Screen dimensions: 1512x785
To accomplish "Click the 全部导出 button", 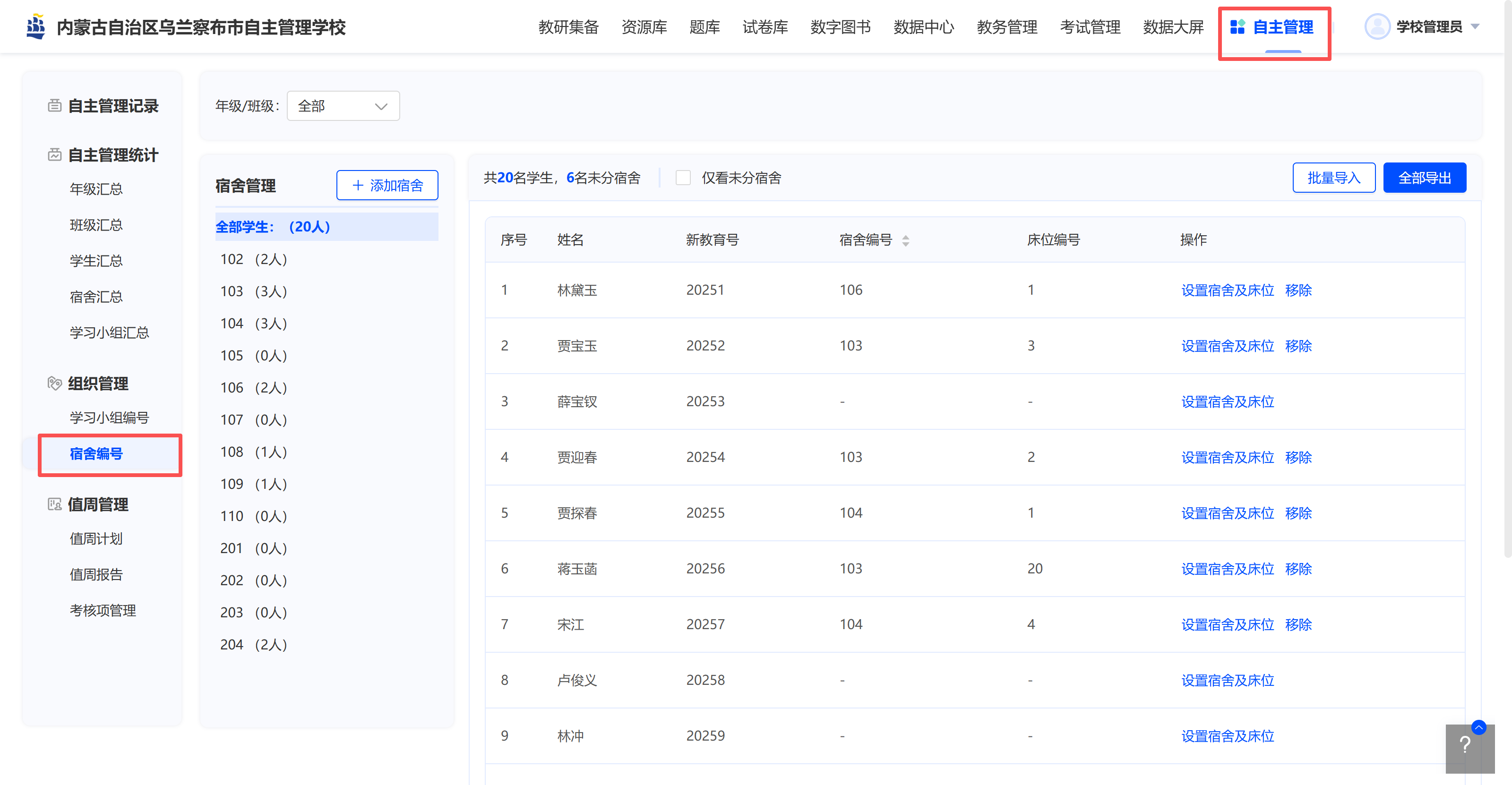I will 1424,178.
